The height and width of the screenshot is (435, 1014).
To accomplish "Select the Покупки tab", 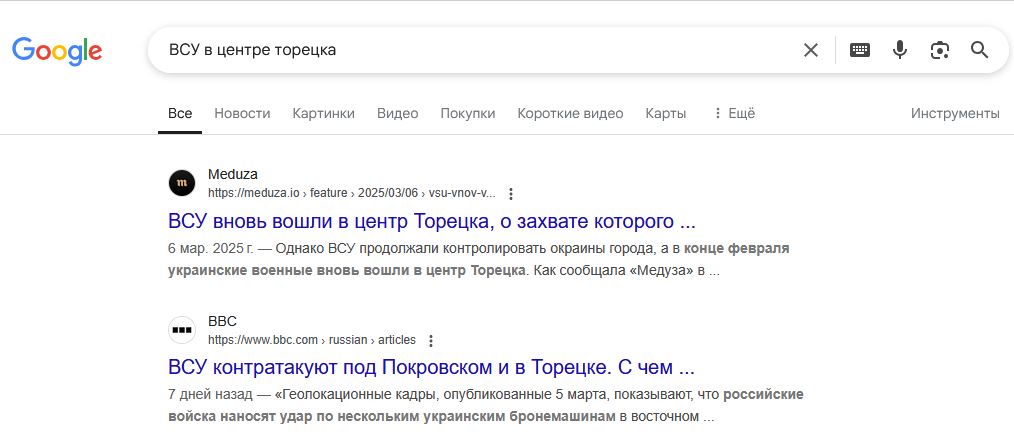I will coord(467,113).
